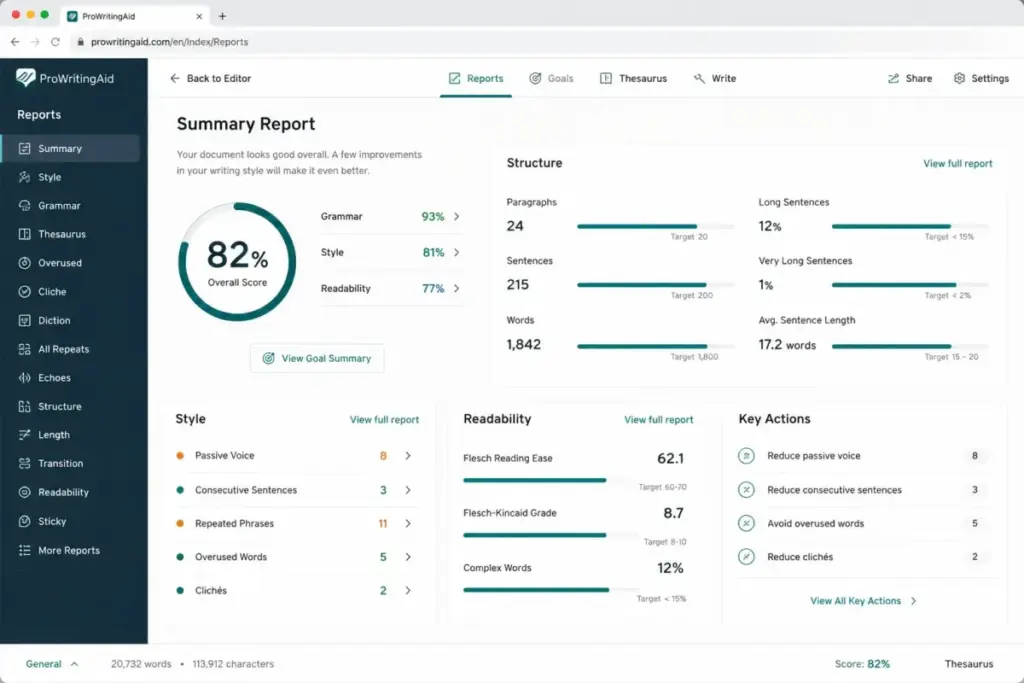Reload the page in the browser

coord(56,42)
